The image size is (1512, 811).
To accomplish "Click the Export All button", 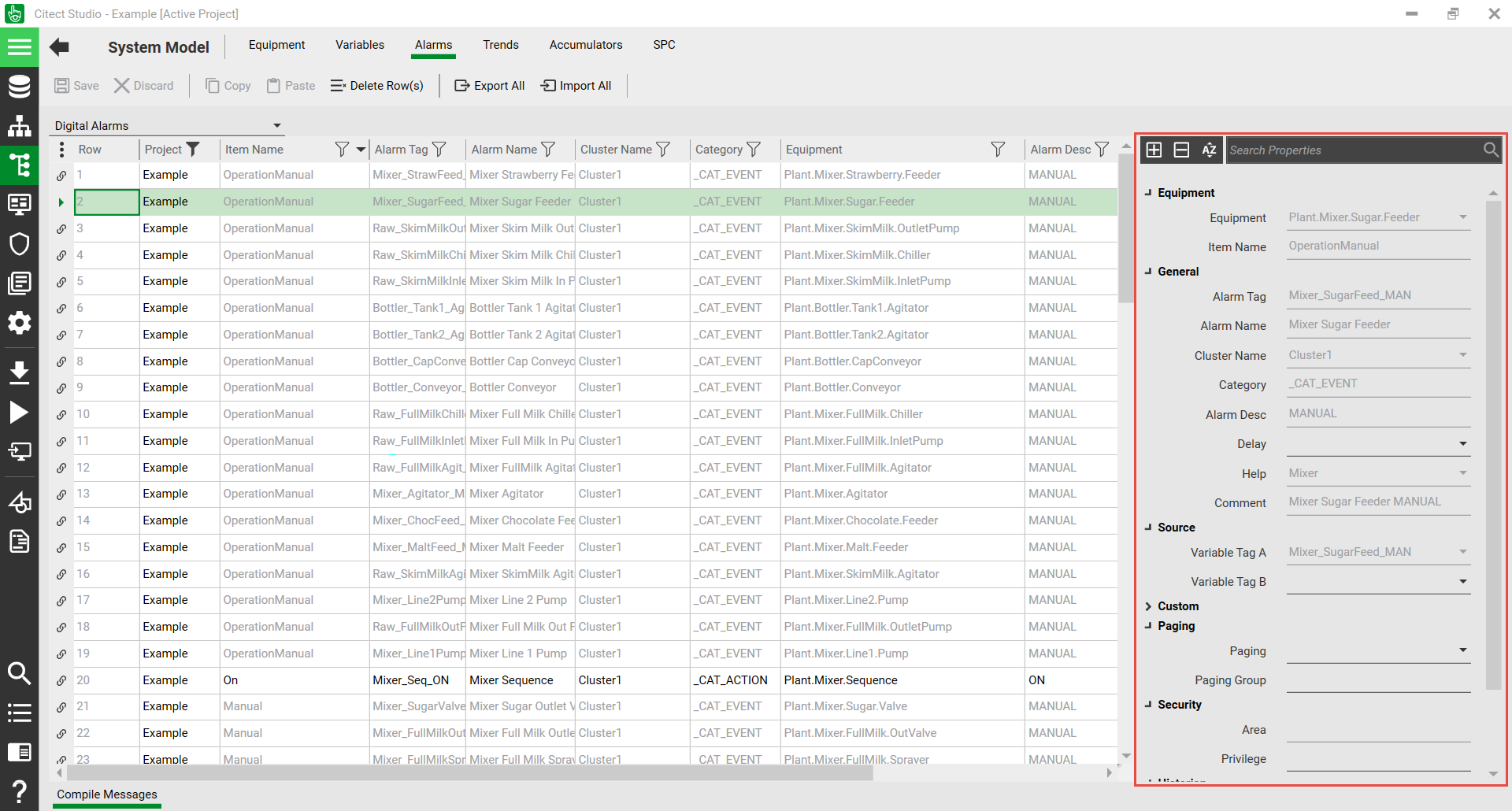I will [489, 86].
